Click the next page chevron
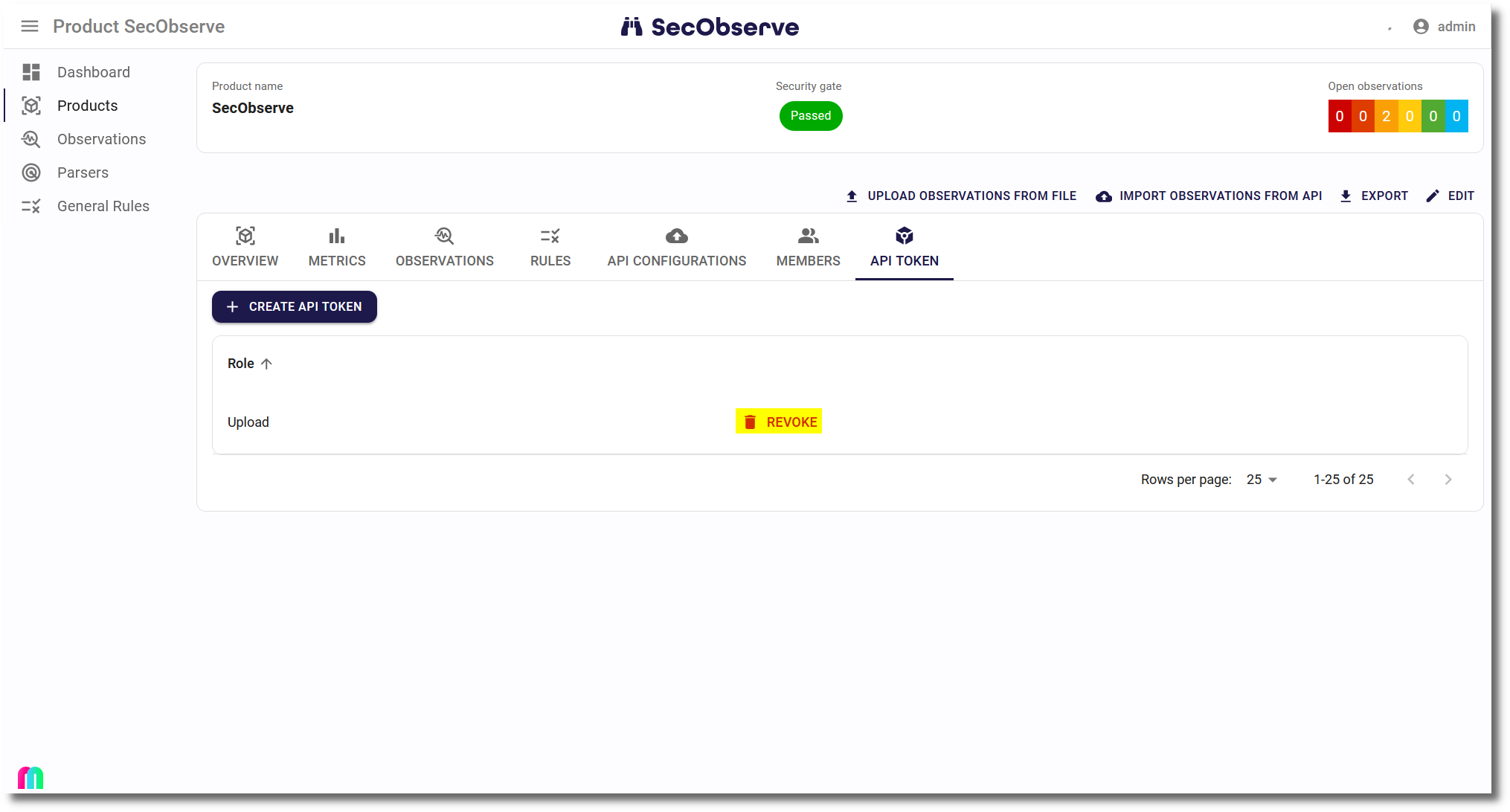The width and height of the screenshot is (1510, 812). coord(1448,480)
